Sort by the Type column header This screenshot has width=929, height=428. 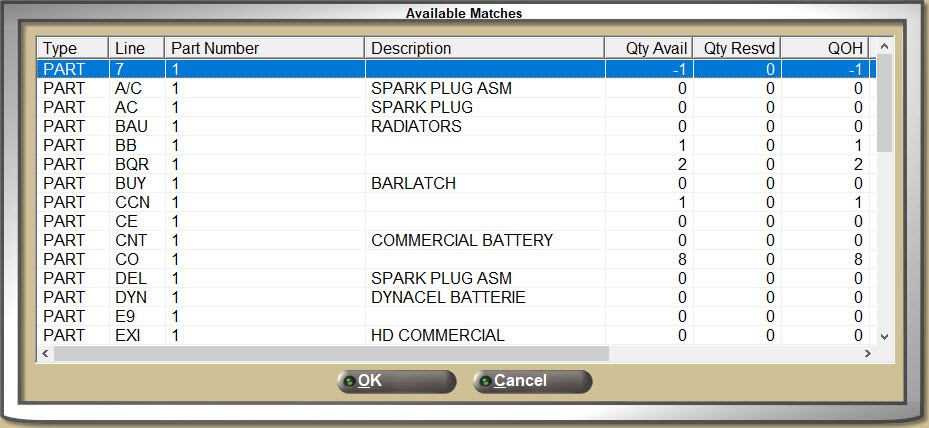pyautogui.click(x=72, y=48)
